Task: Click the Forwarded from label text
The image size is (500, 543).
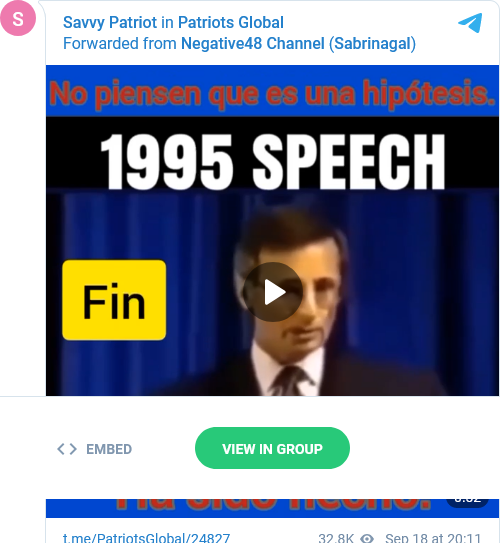Action: click(x=120, y=44)
